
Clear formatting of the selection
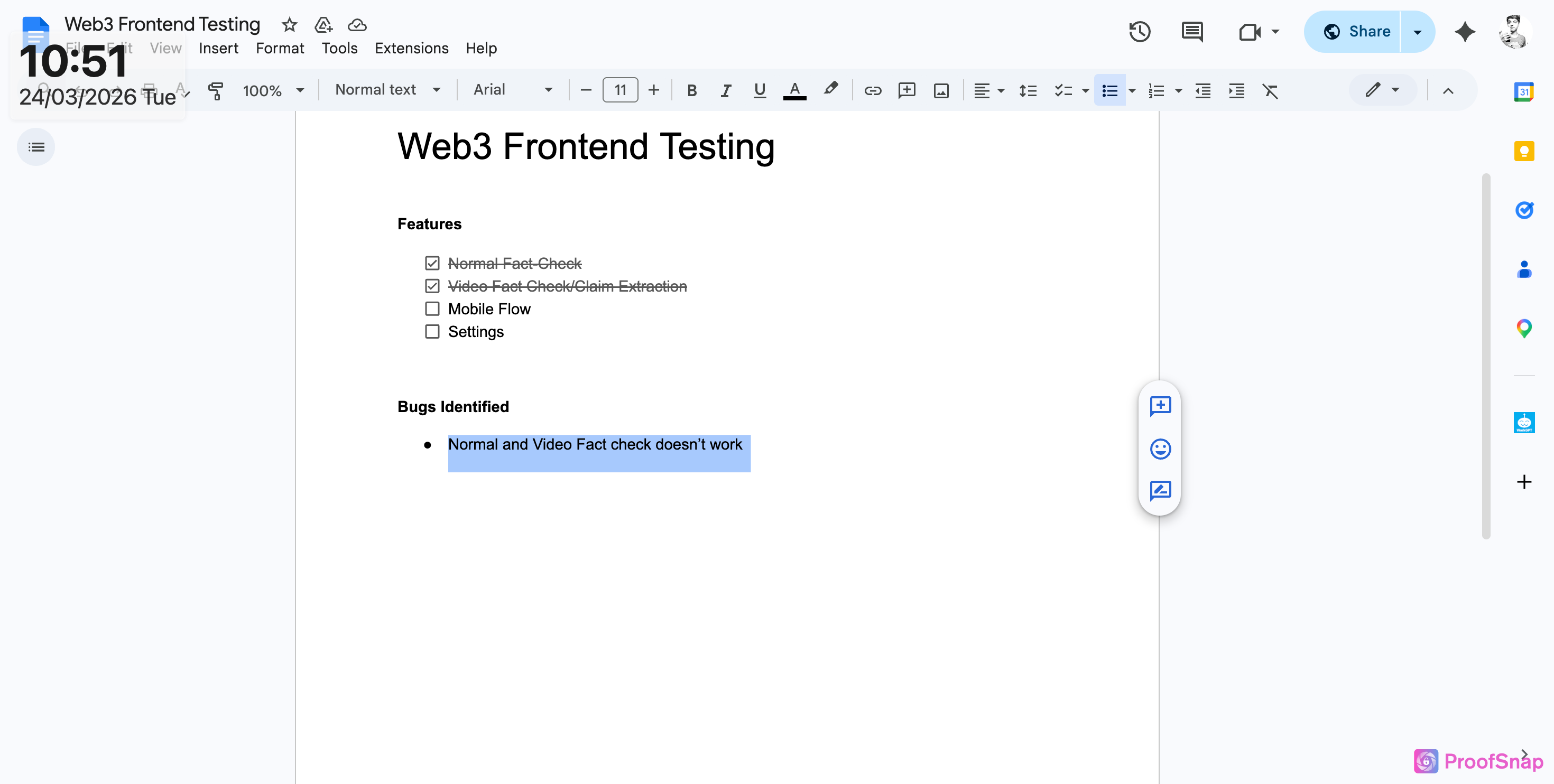1270,90
